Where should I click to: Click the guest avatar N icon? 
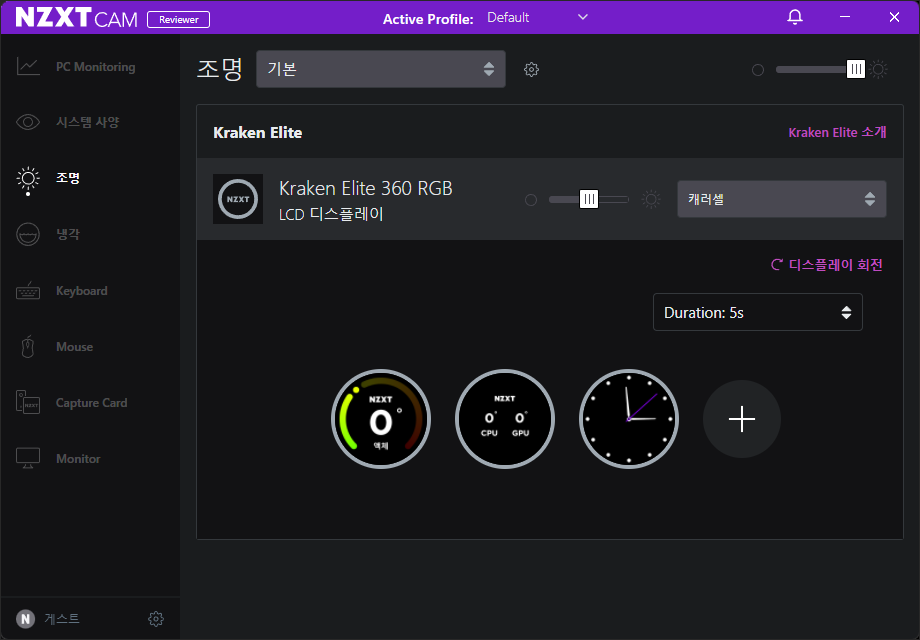point(25,618)
